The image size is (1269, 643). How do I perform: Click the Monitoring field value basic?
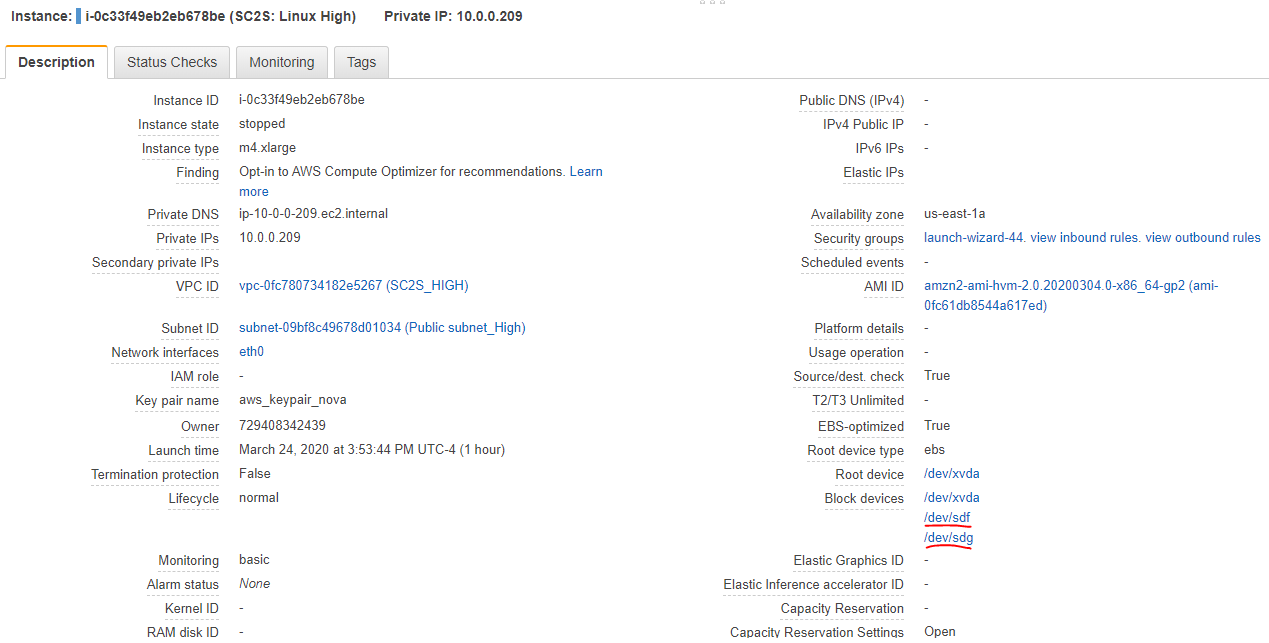click(254, 560)
